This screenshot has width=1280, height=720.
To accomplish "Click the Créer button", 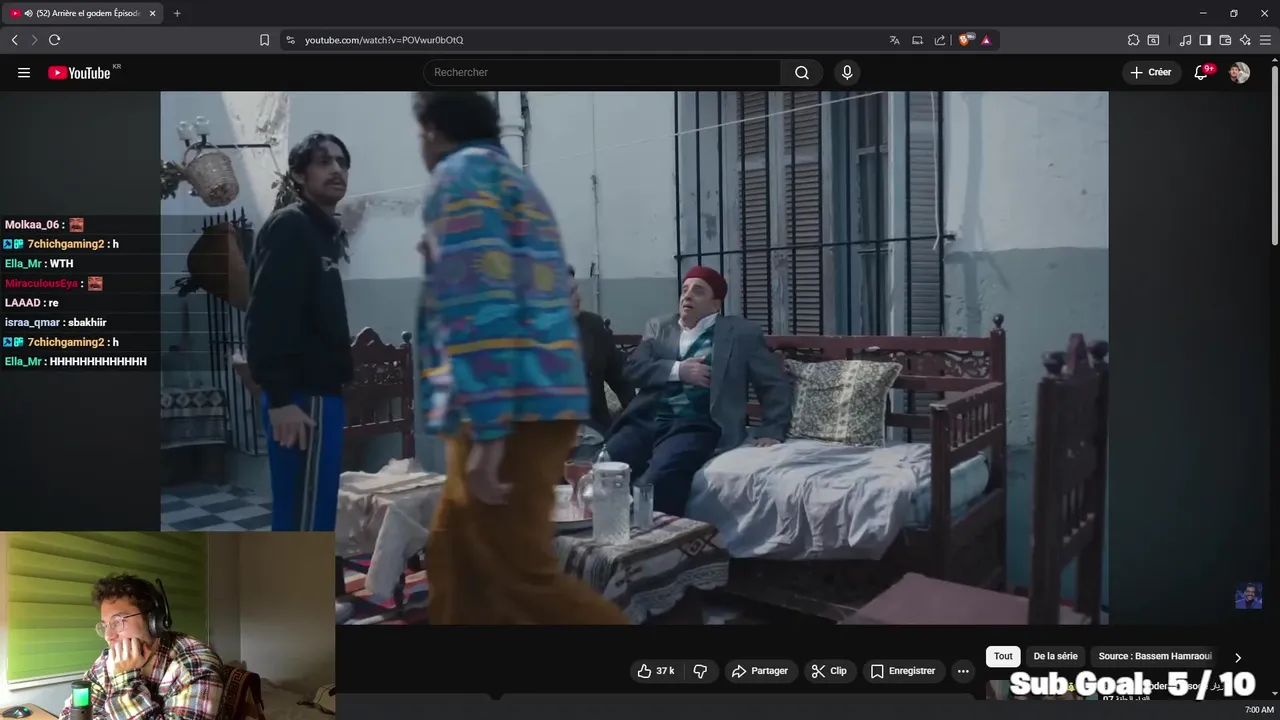I will tap(1151, 72).
